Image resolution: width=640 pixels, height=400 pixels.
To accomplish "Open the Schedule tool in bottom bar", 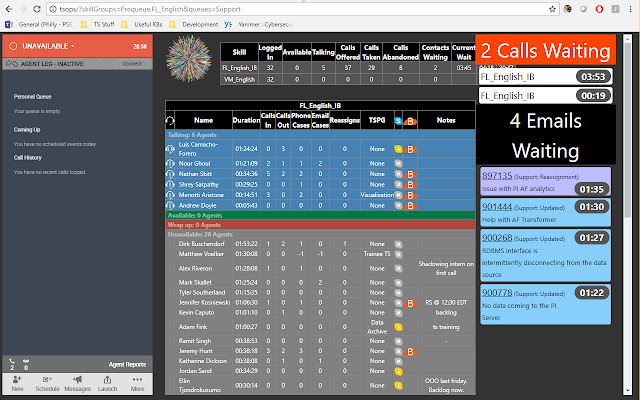I will pyautogui.click(x=47, y=384).
